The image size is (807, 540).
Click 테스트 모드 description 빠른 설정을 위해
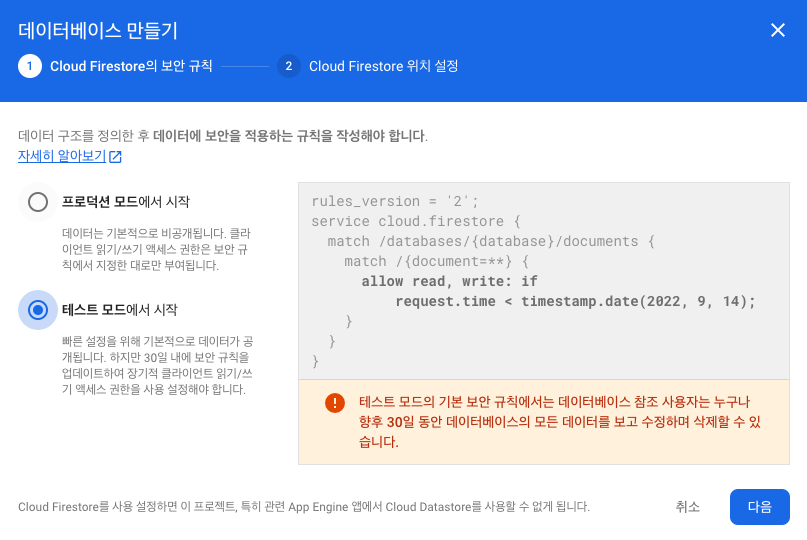[157, 365]
